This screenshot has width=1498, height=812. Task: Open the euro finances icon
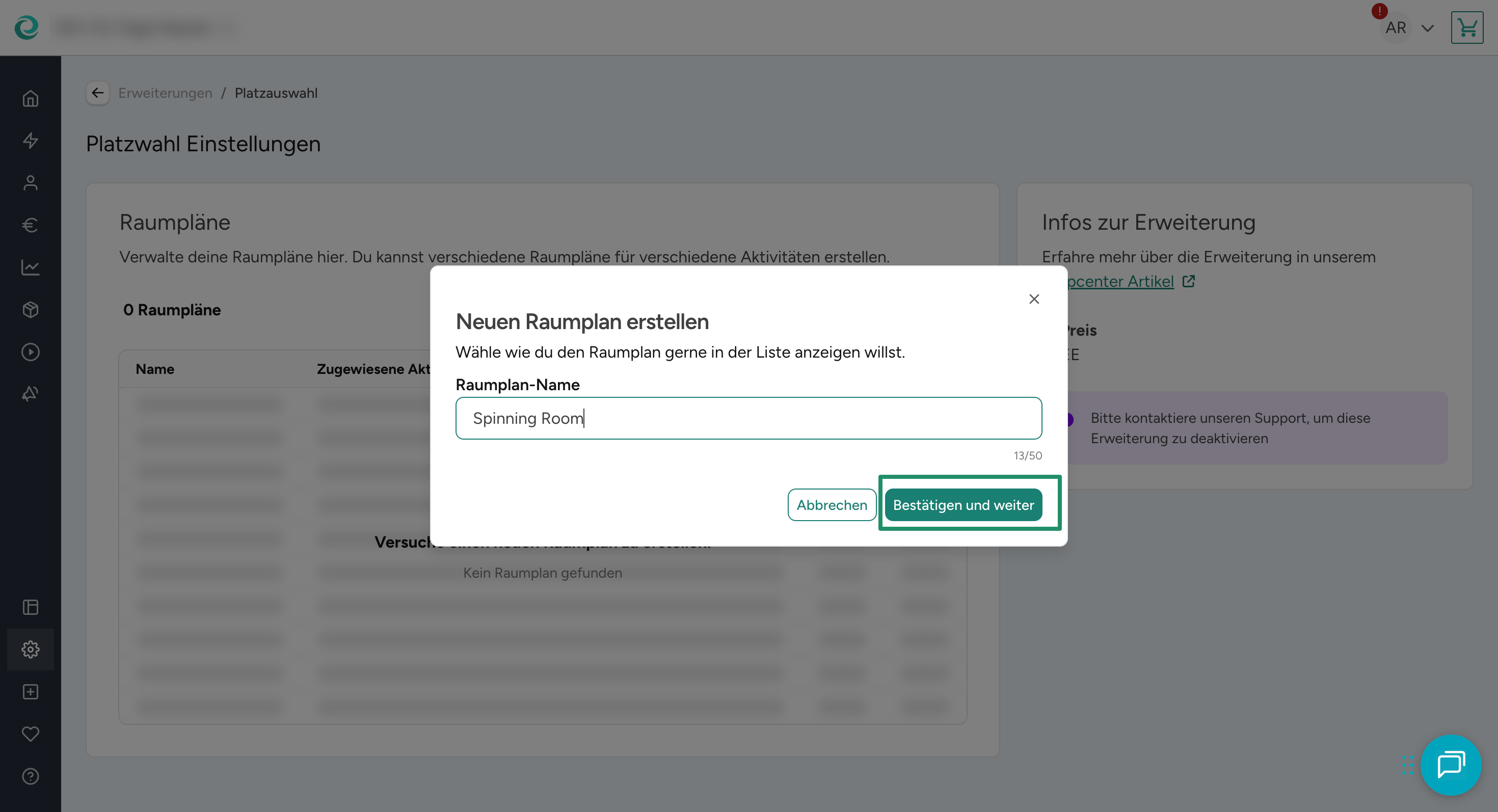[x=30, y=225]
